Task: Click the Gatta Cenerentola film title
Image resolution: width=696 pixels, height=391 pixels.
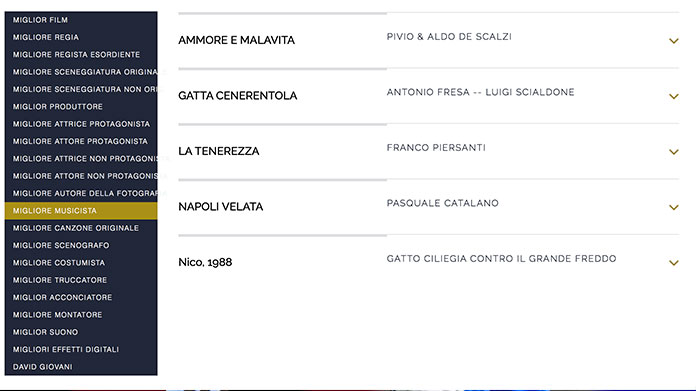Action: click(237, 96)
